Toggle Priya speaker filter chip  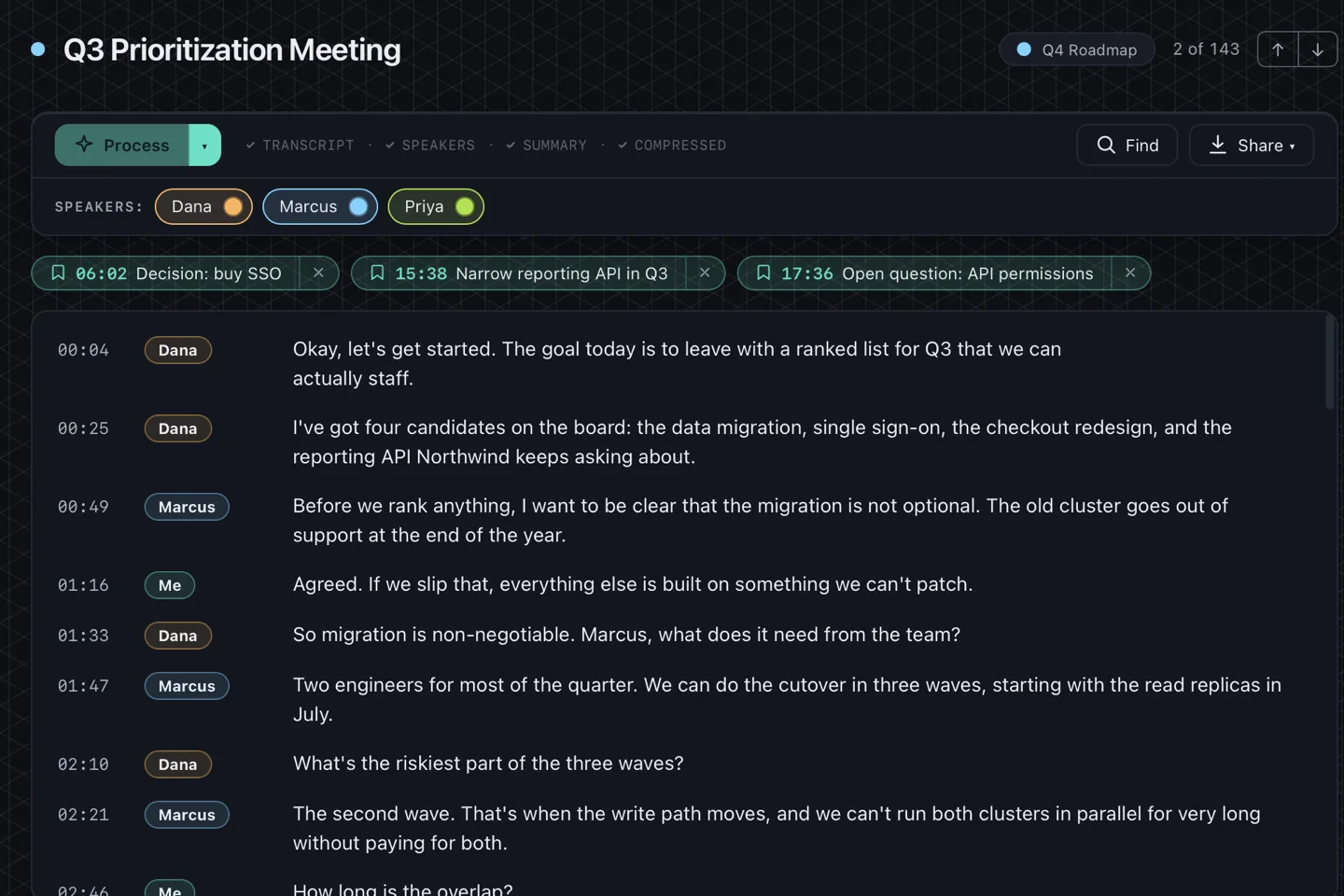click(x=436, y=206)
